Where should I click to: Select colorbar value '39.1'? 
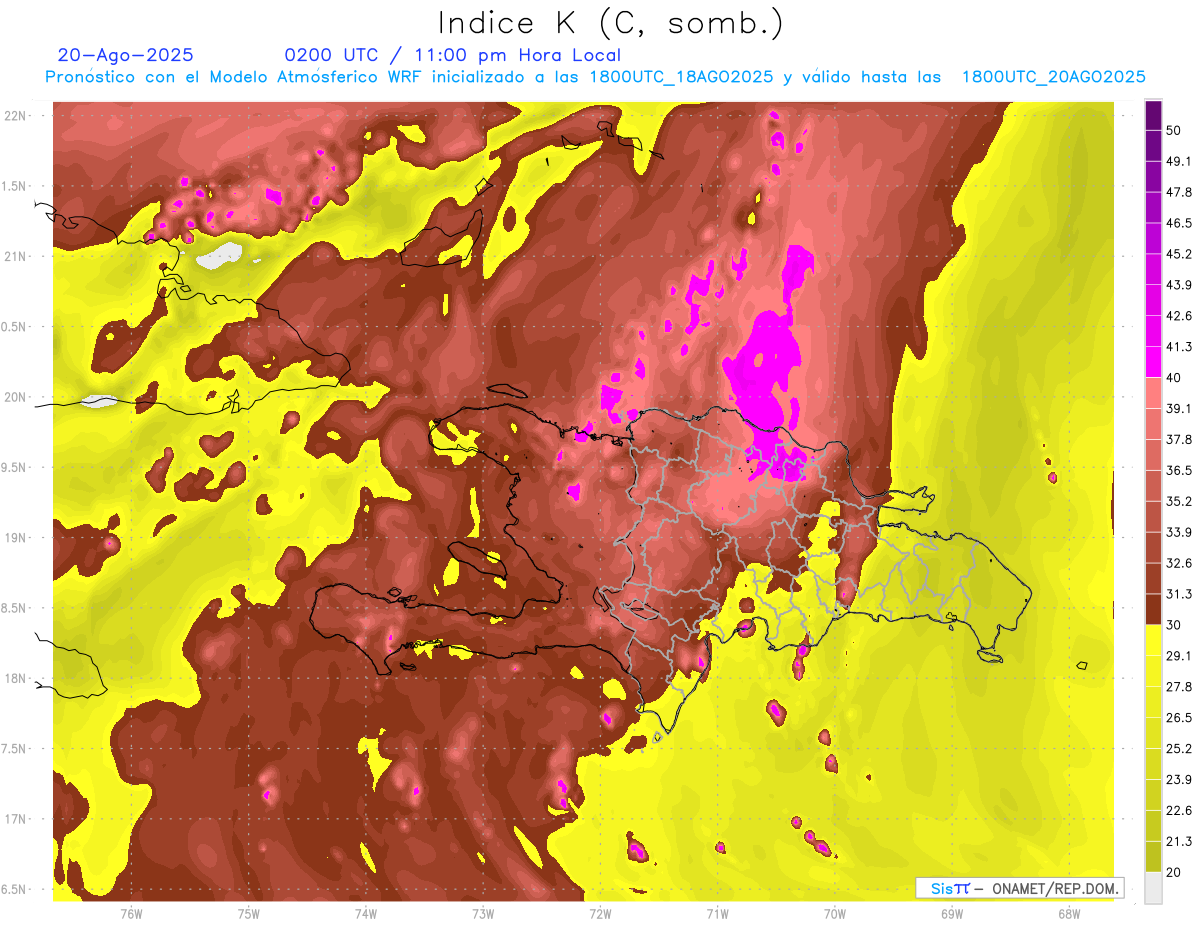[x=1179, y=408]
